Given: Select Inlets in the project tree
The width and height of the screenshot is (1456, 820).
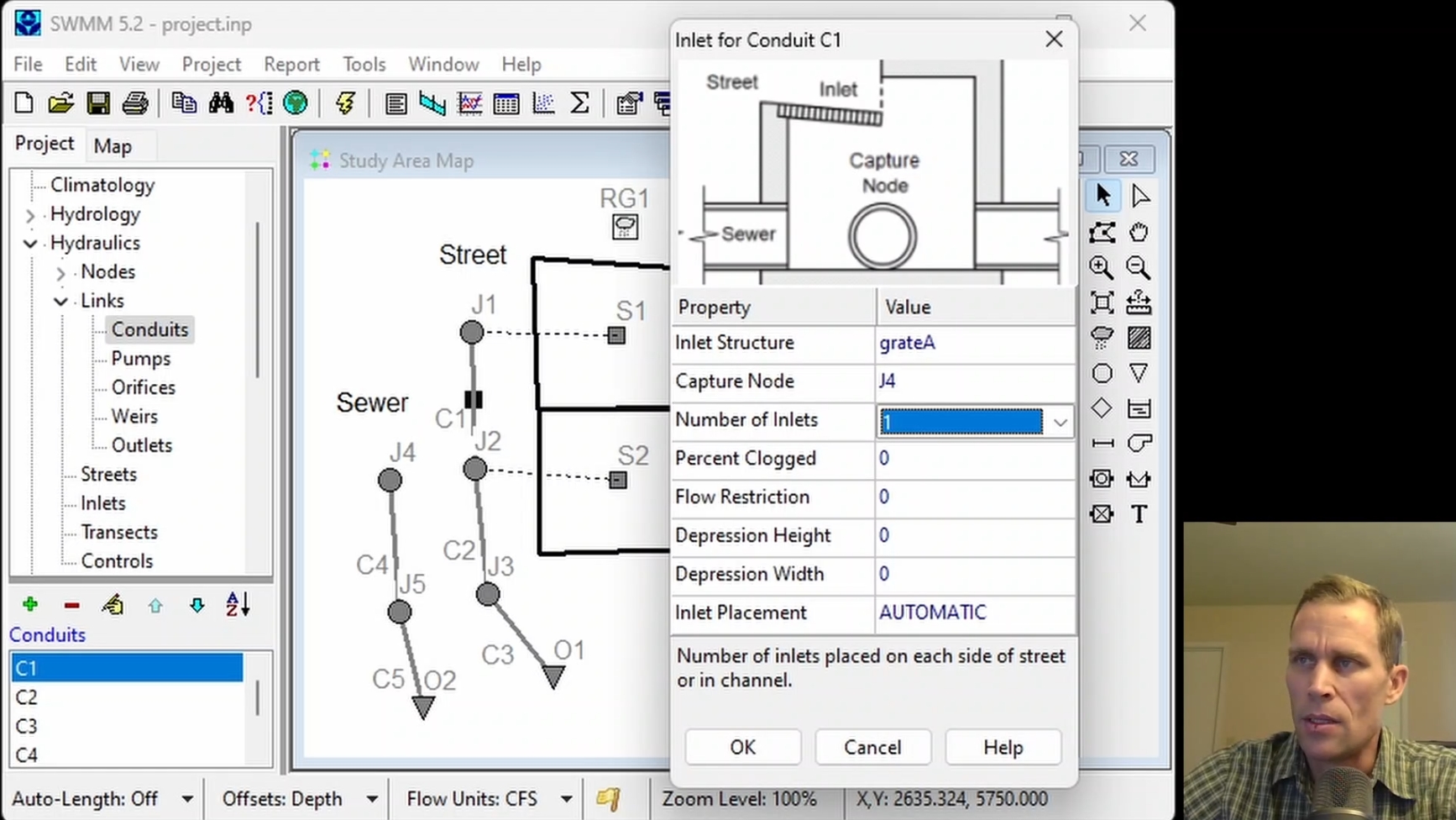Looking at the screenshot, I should coord(103,503).
